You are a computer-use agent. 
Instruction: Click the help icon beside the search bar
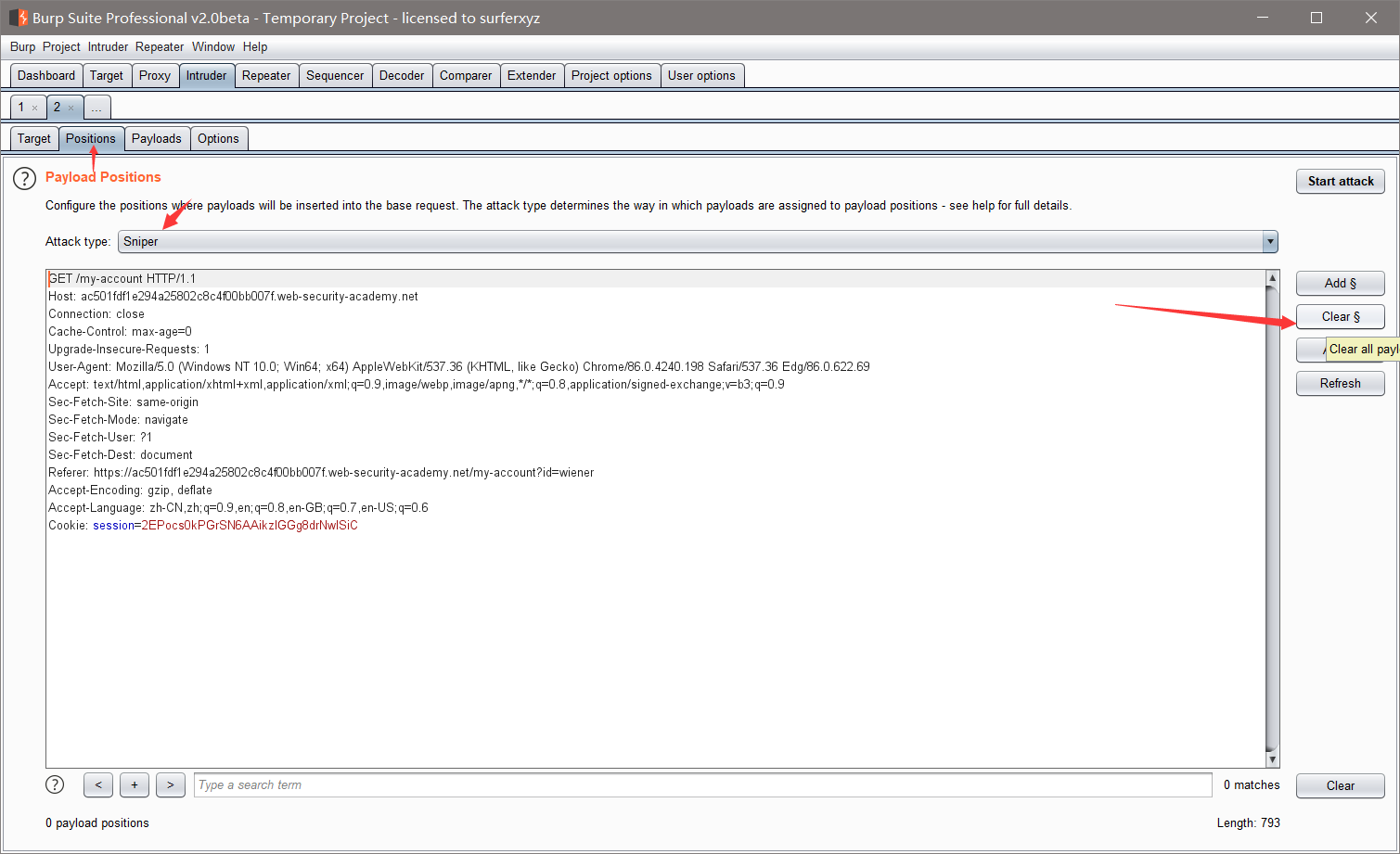[x=54, y=784]
